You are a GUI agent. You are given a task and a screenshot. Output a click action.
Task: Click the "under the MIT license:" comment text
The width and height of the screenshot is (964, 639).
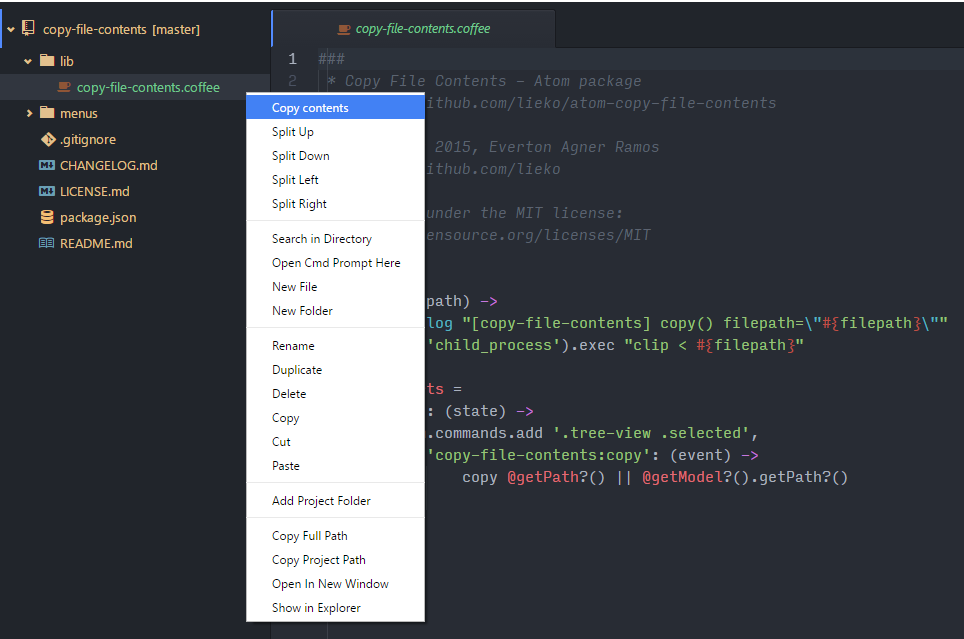pyautogui.click(x=524, y=213)
